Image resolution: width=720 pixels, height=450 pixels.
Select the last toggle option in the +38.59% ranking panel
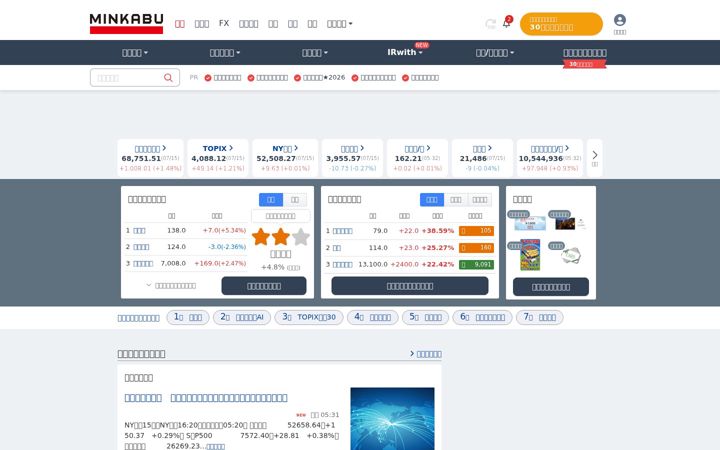click(x=480, y=199)
